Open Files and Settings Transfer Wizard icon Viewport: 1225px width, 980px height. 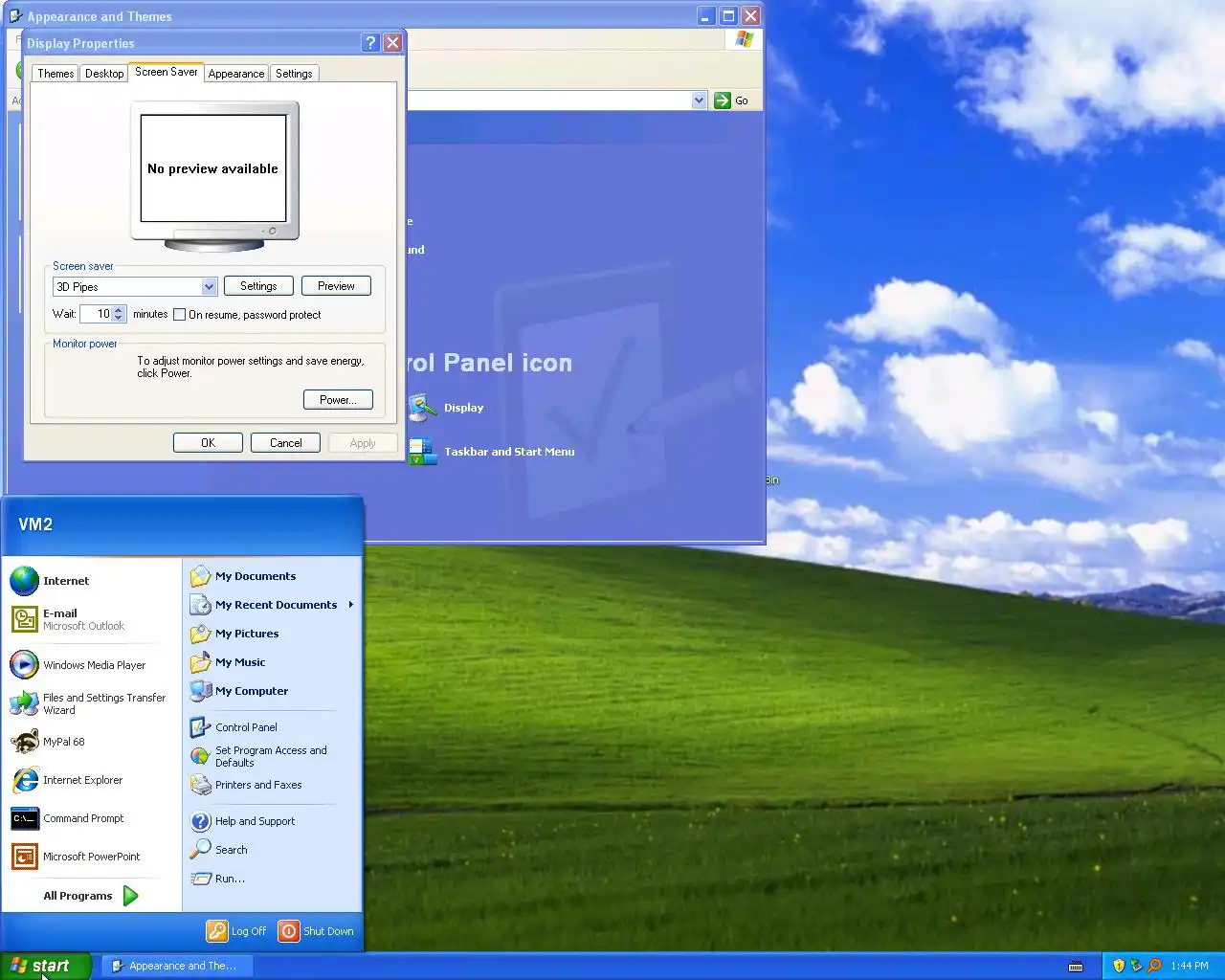pyautogui.click(x=24, y=703)
